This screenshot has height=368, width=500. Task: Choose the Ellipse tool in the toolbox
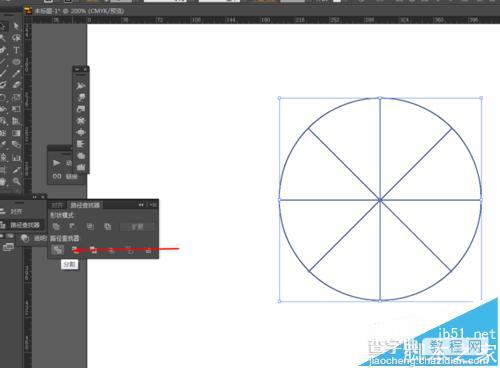16,62
